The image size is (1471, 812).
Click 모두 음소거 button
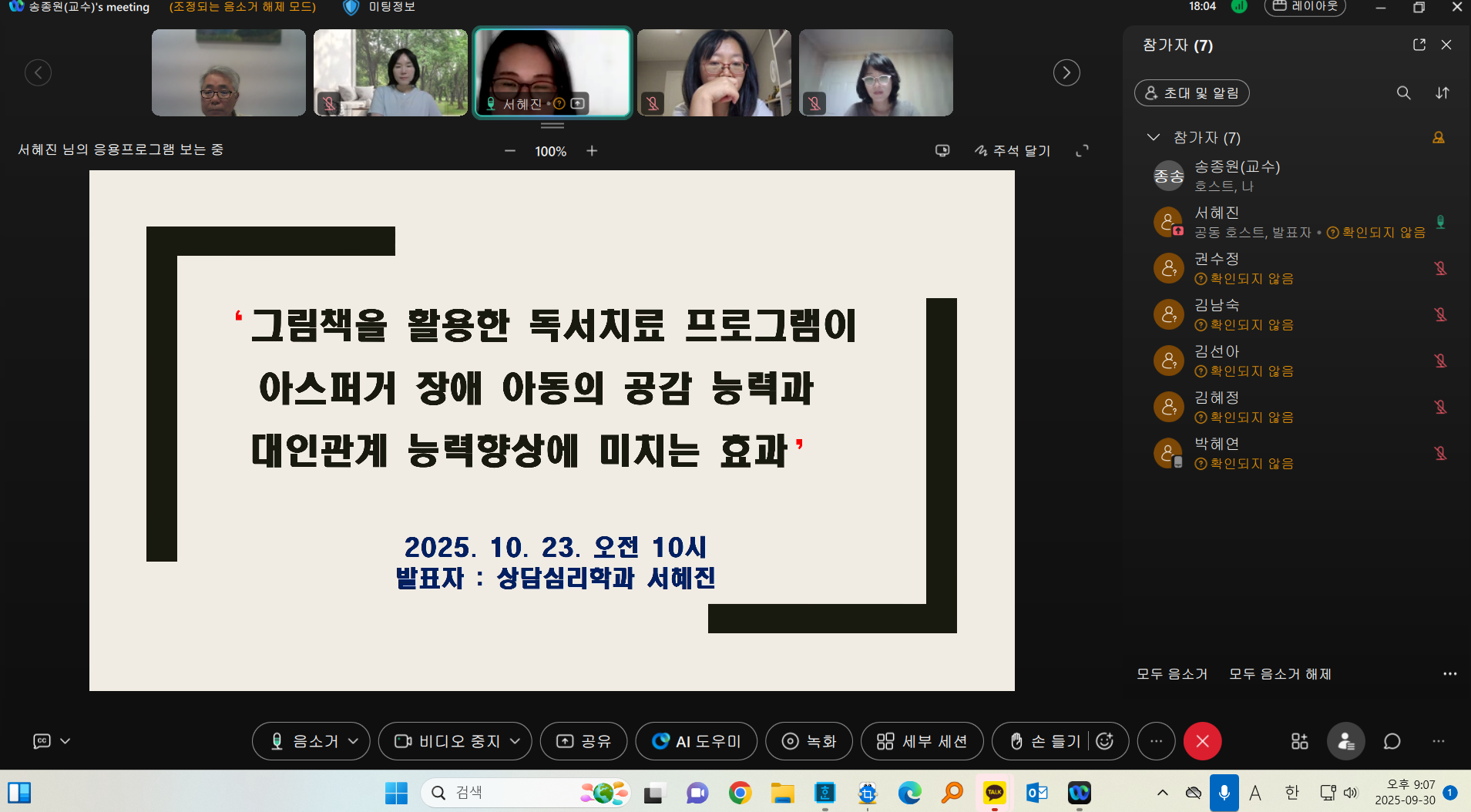coord(1171,674)
